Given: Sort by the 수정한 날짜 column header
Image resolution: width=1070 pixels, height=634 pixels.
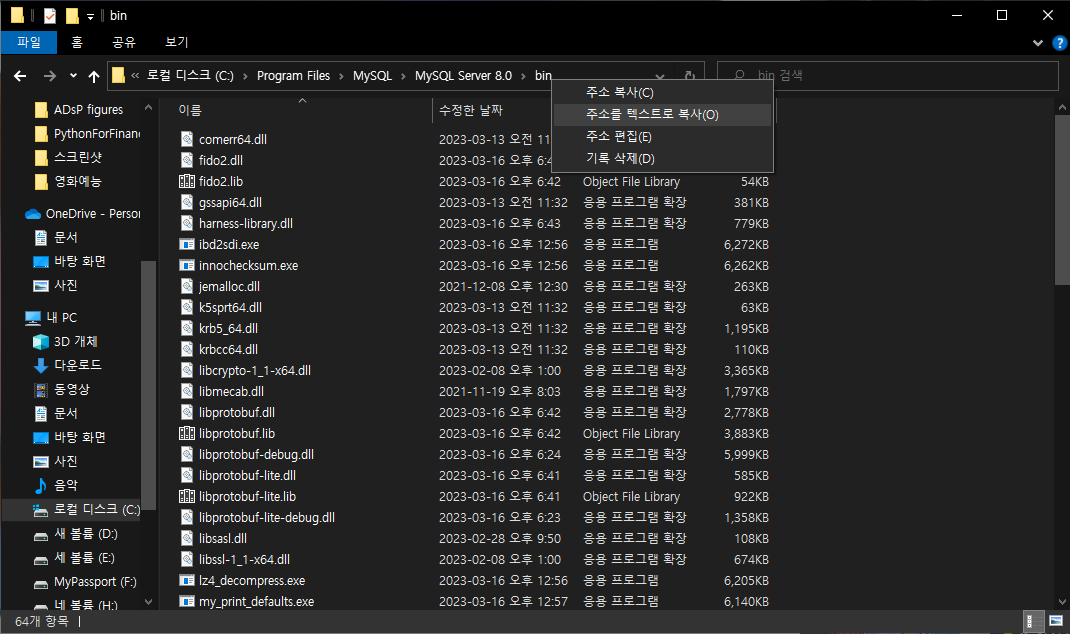Looking at the screenshot, I should coord(471,110).
